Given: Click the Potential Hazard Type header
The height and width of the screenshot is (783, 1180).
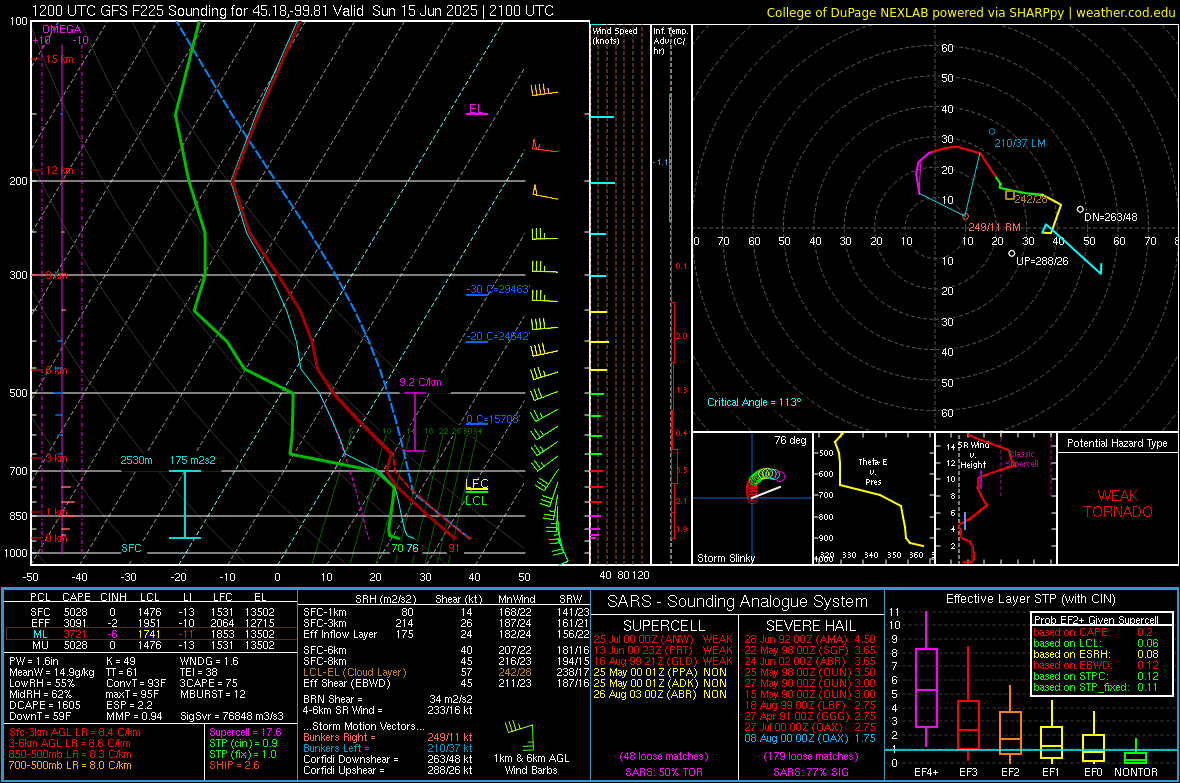Looking at the screenshot, I should [x=1117, y=443].
